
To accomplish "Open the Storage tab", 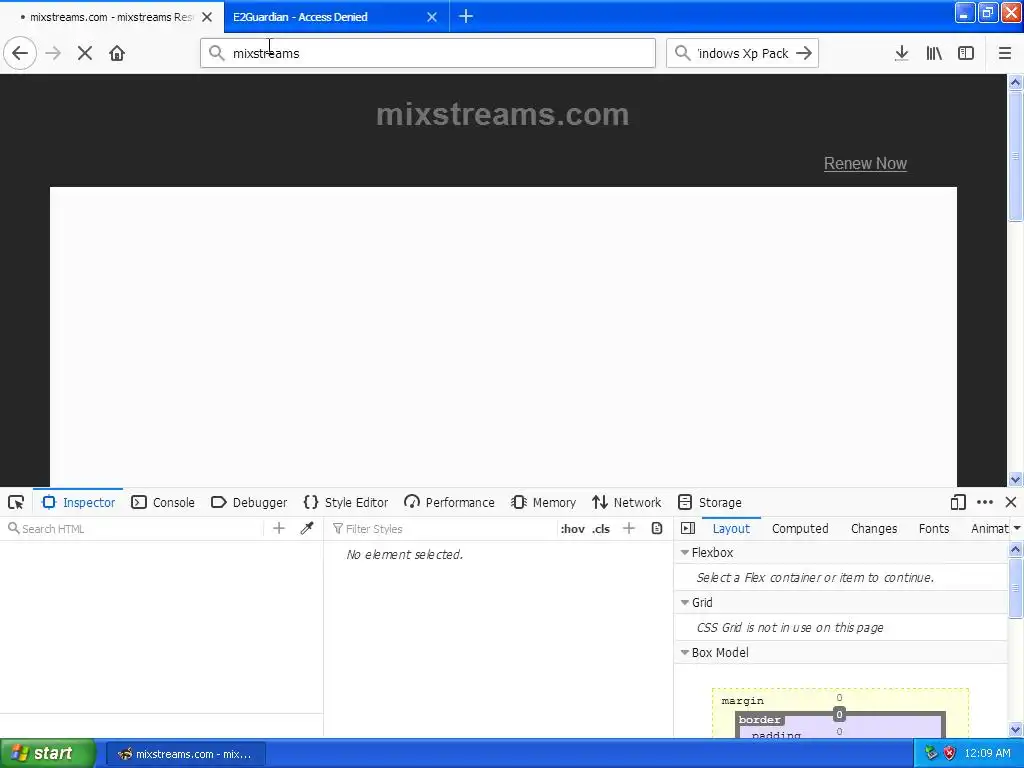I will click(710, 502).
